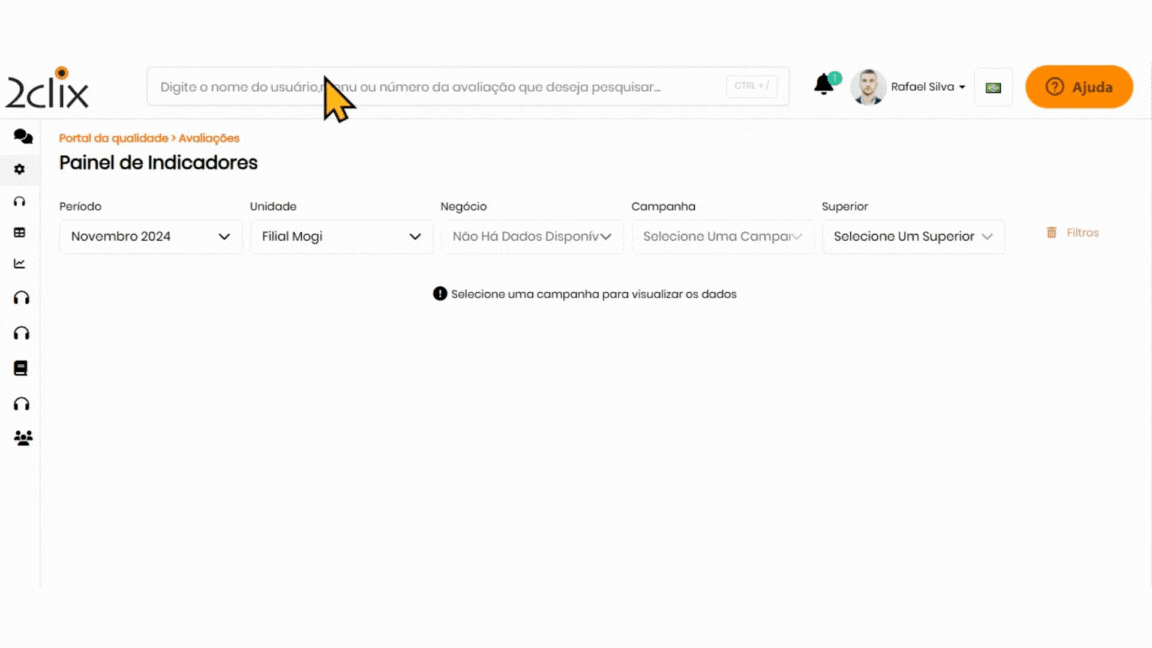Click the top search input field

click(x=440, y=87)
